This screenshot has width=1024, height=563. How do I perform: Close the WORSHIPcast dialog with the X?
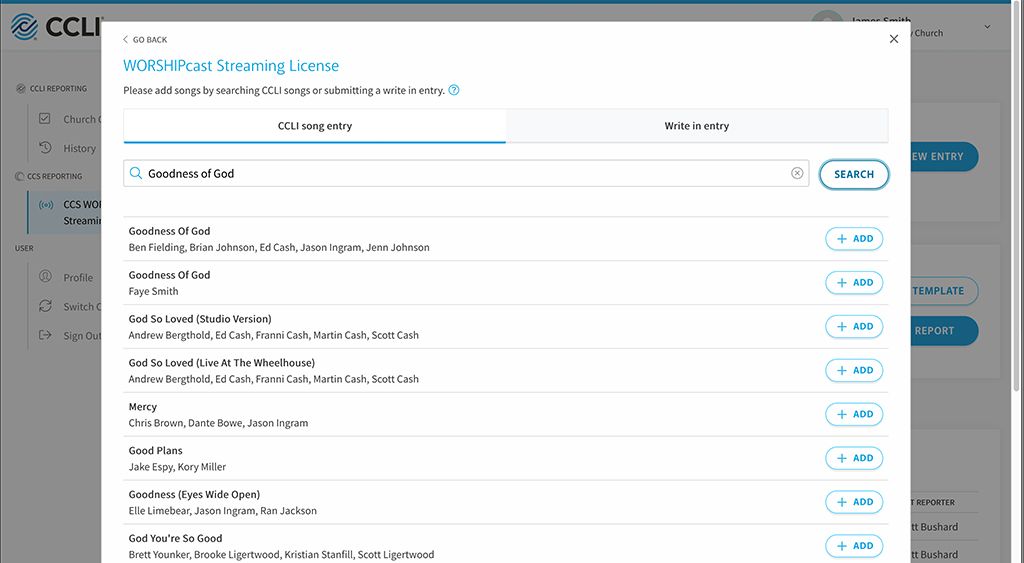pyautogui.click(x=894, y=39)
